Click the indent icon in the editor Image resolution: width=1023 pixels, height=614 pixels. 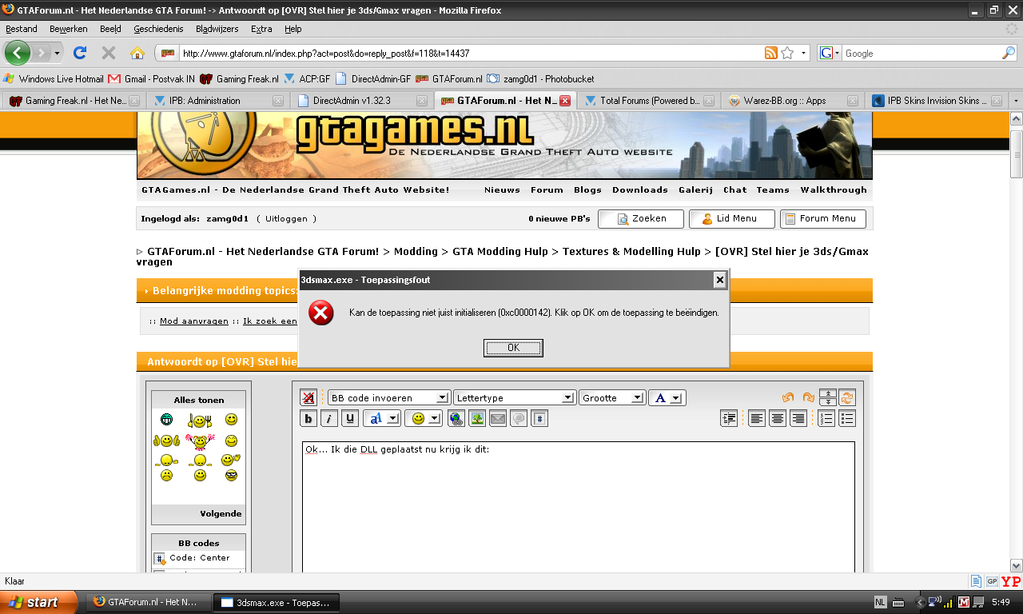(x=729, y=418)
